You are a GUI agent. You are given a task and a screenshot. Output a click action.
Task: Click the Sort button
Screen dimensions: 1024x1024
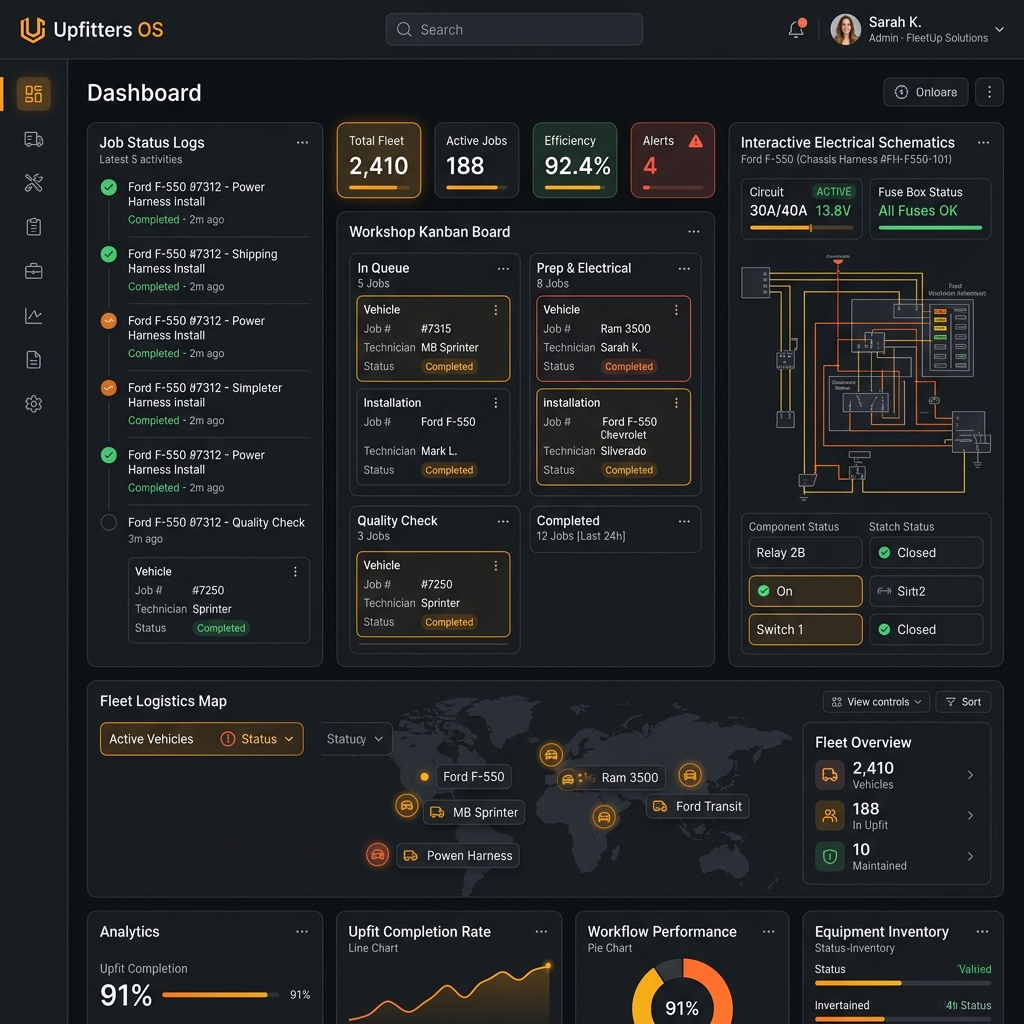(x=963, y=702)
